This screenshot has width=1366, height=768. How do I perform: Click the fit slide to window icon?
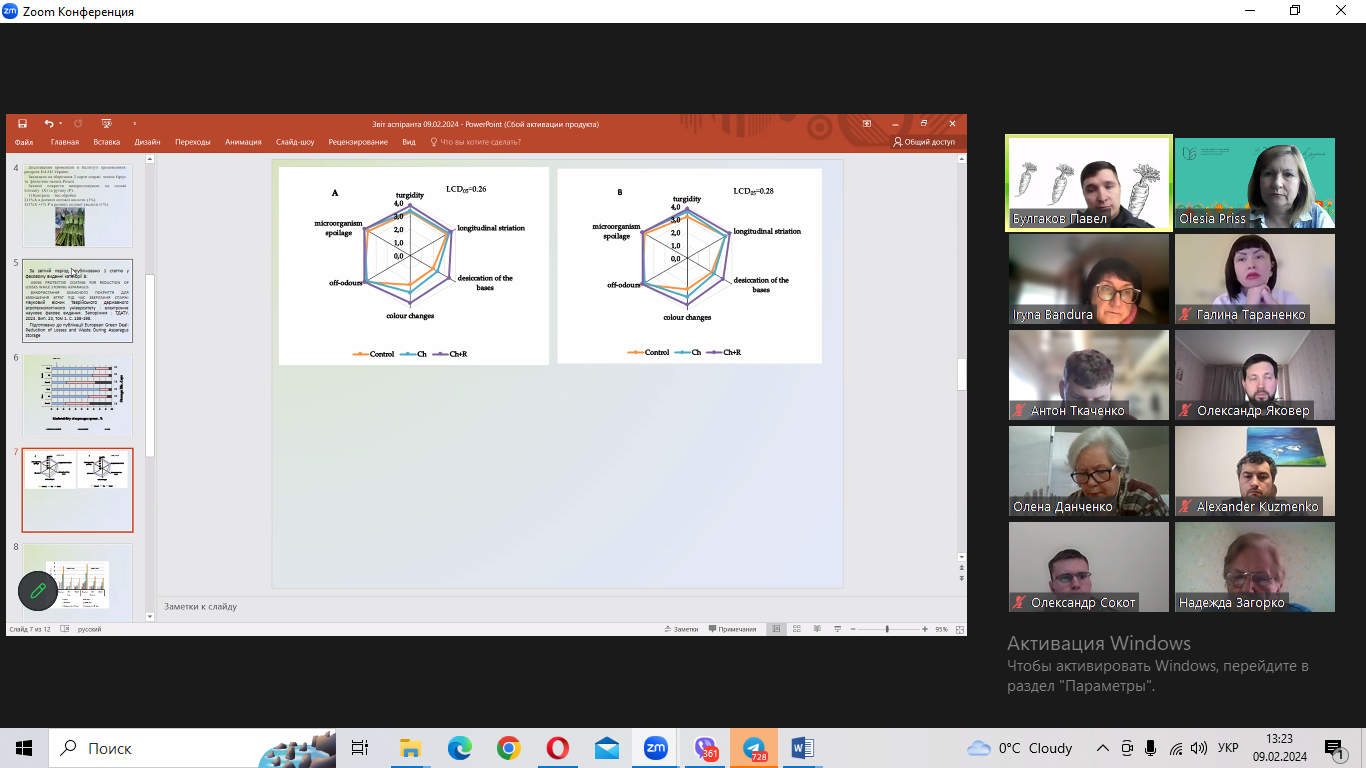[x=959, y=629]
